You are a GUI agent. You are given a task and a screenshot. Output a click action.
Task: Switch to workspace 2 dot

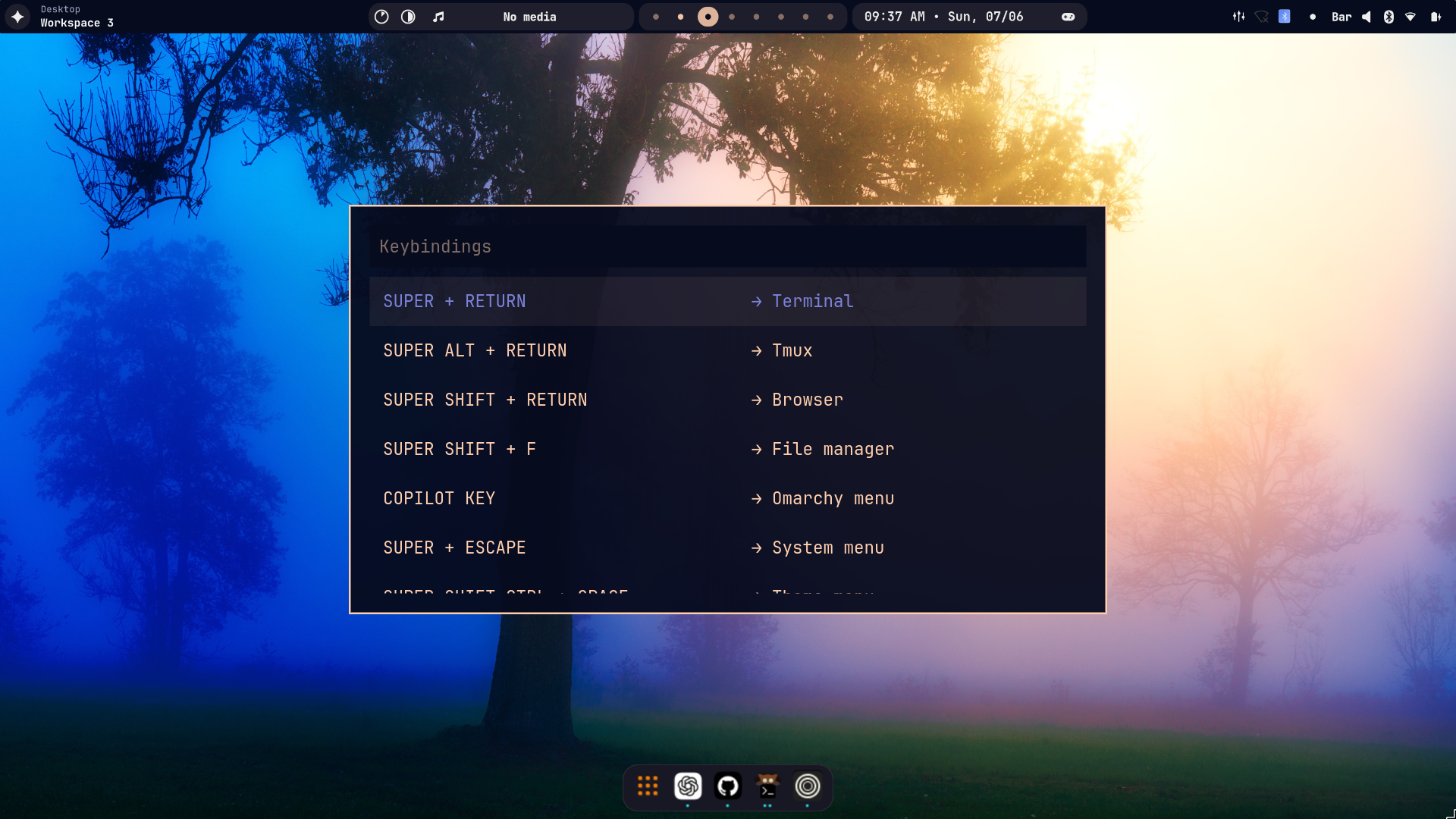pos(680,17)
